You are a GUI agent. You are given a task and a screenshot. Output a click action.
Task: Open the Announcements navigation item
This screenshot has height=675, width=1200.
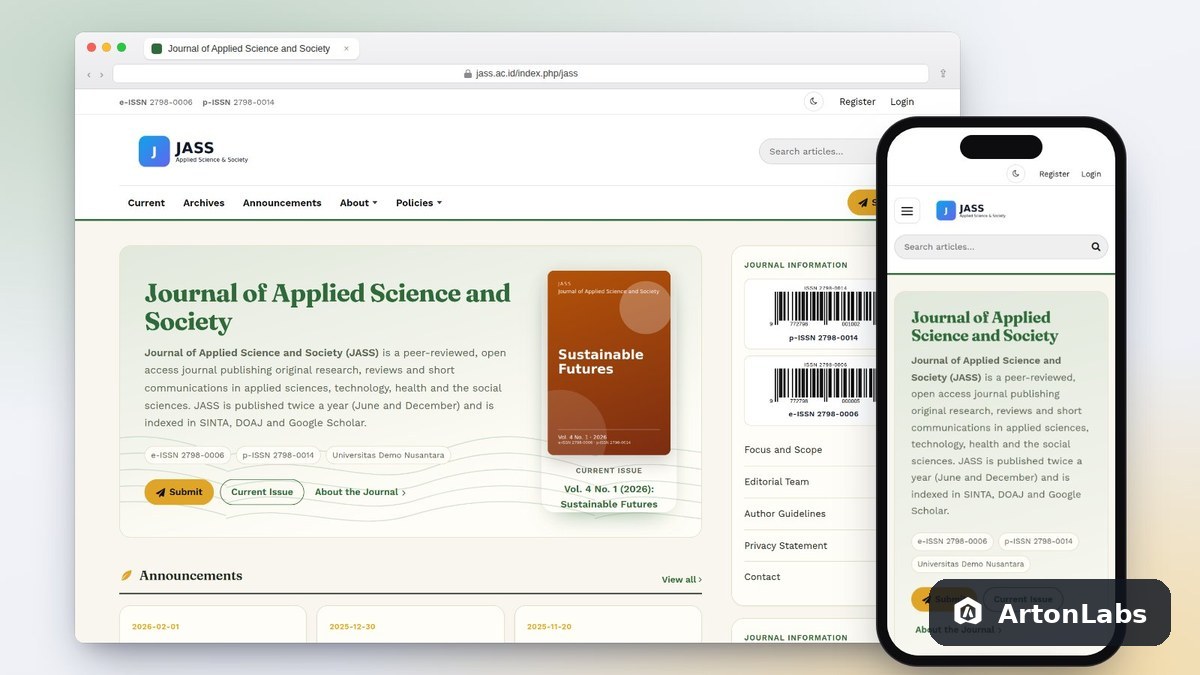(x=282, y=203)
